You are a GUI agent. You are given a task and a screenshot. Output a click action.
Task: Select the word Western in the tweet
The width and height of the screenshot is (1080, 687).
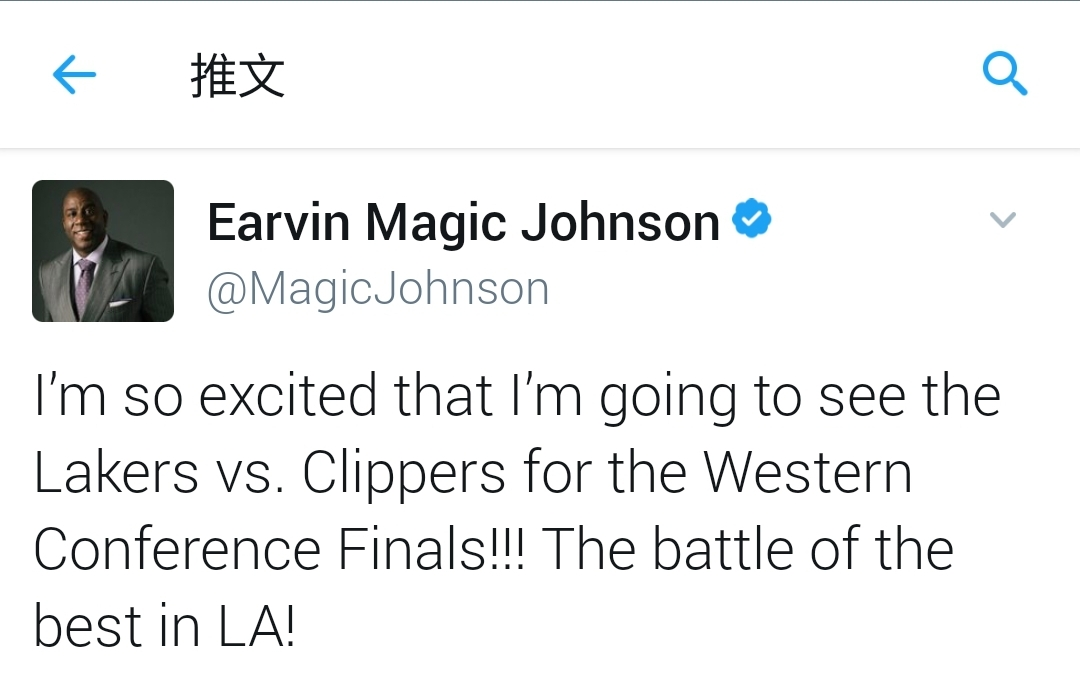[808, 473]
